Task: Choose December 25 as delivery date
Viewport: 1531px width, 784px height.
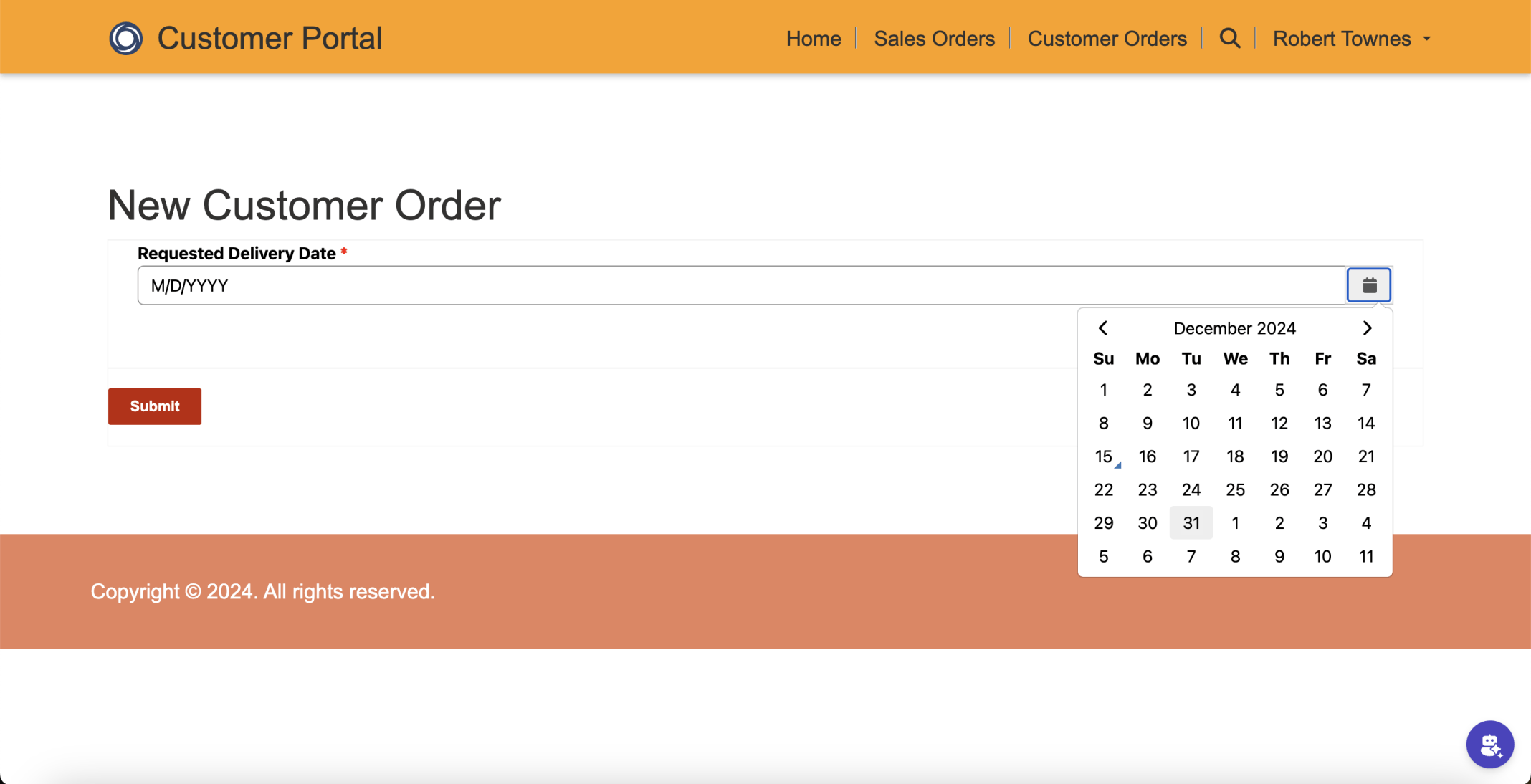Action: click(1235, 490)
